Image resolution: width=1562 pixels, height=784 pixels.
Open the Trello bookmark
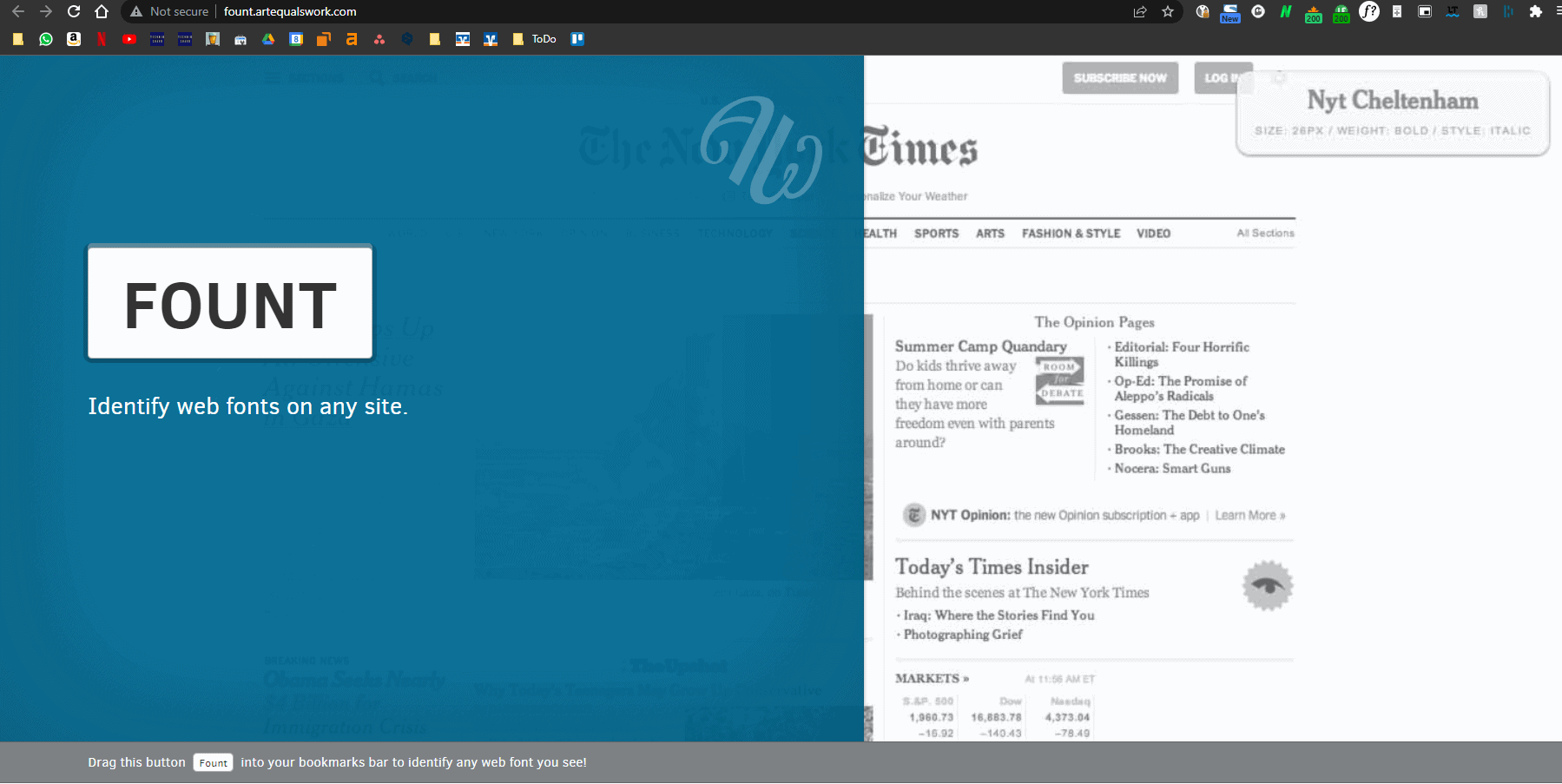click(577, 39)
